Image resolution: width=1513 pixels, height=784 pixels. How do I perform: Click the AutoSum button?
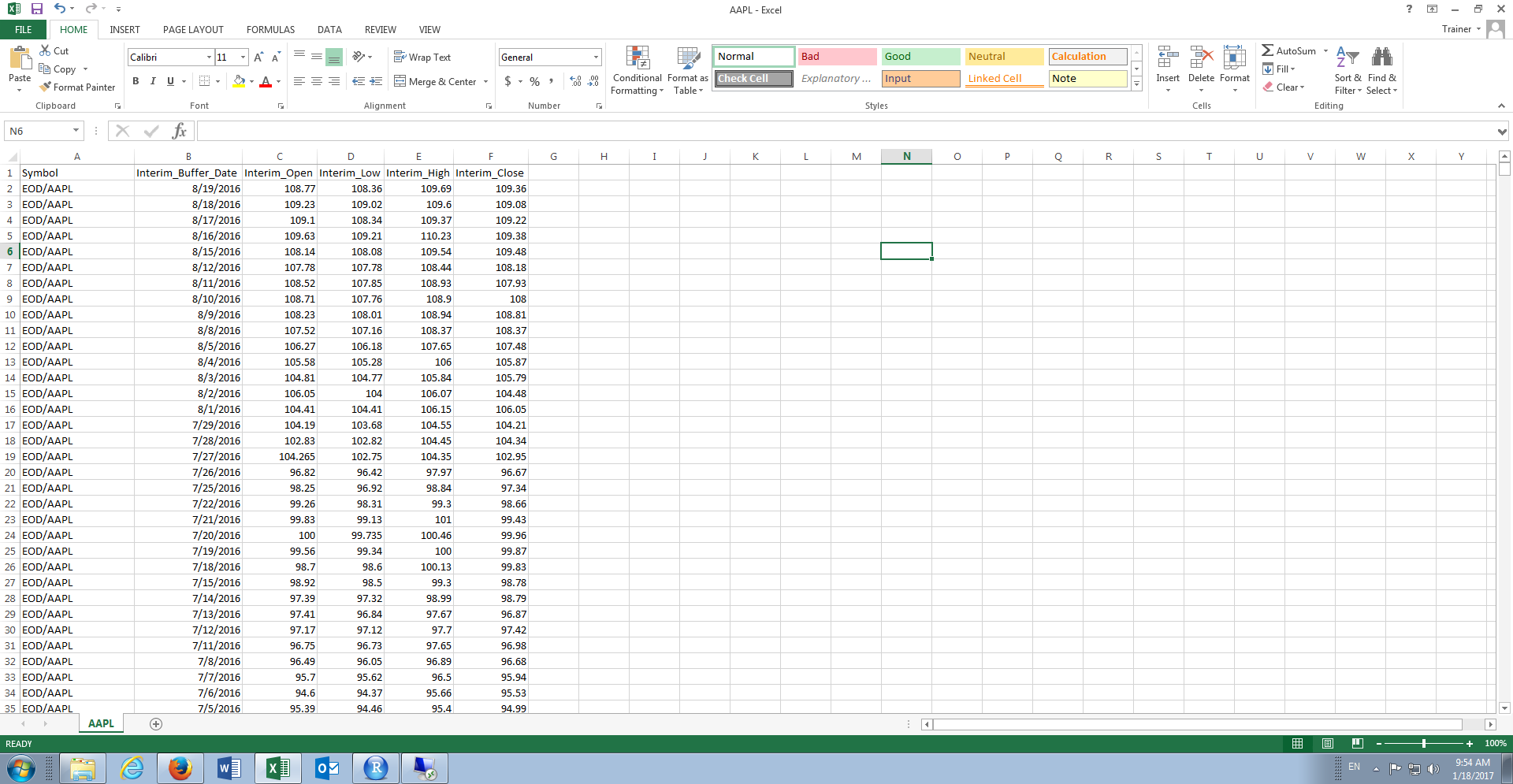[1288, 50]
